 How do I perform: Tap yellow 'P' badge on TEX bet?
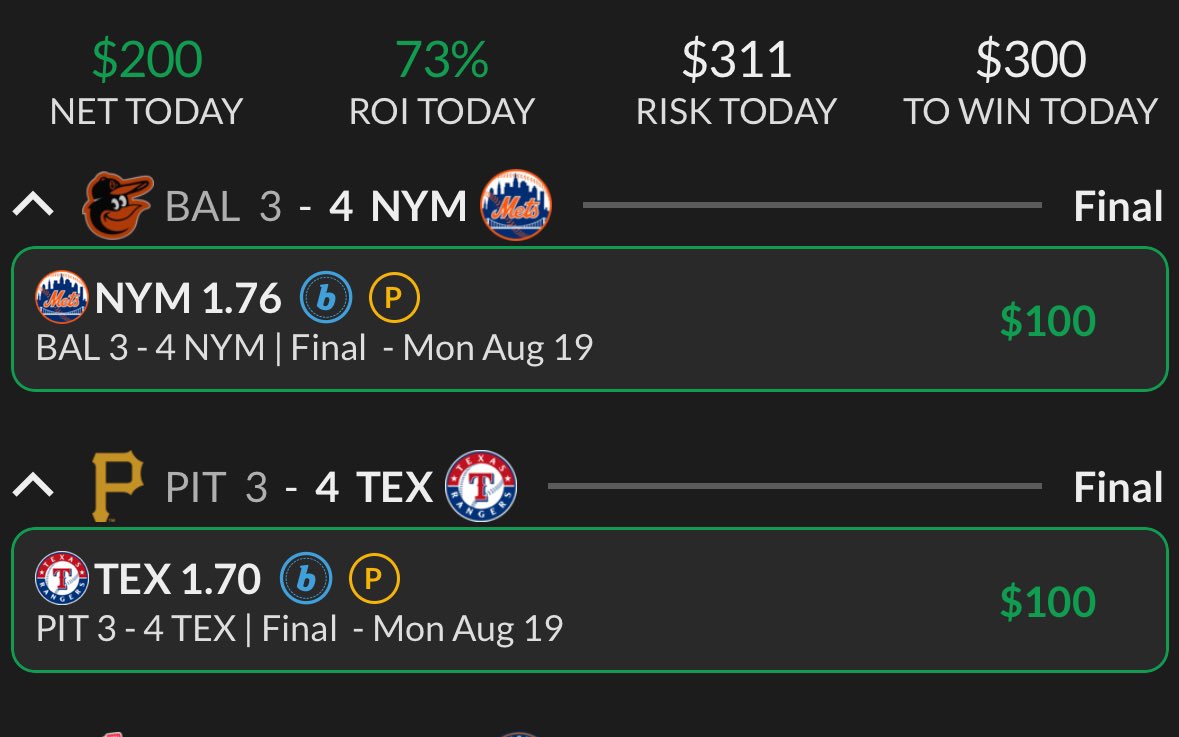click(374, 579)
